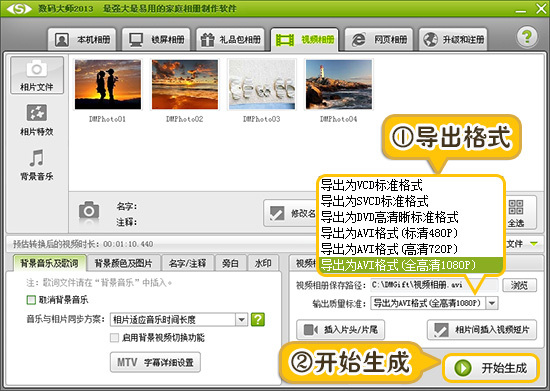The height and width of the screenshot is (391, 550).
Task: Click 相片间插入视频短片 button
Action: pyautogui.click(x=482, y=330)
